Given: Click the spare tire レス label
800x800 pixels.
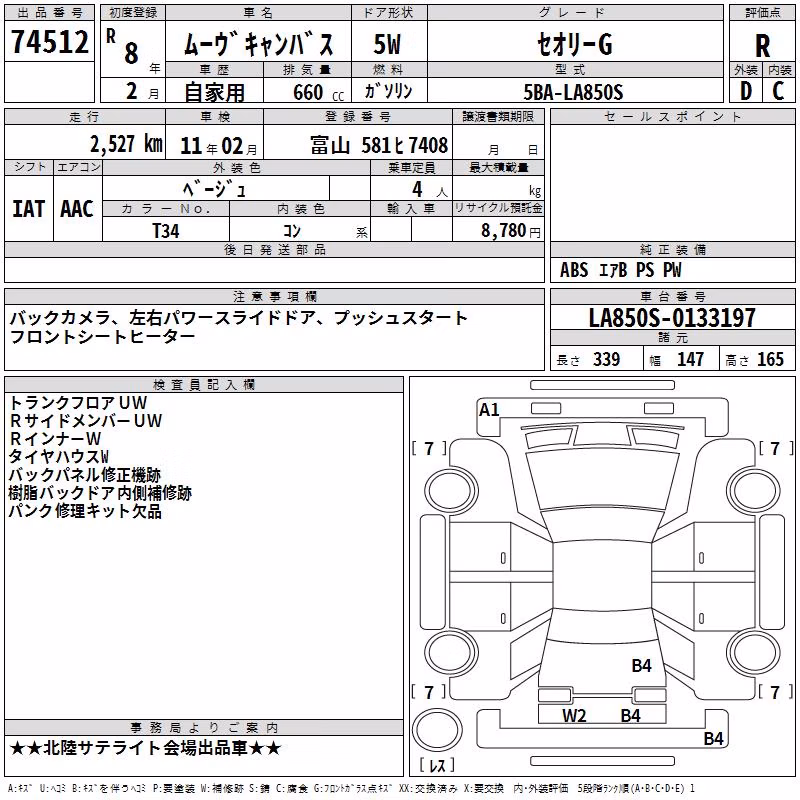Looking at the screenshot, I should pos(437,765).
